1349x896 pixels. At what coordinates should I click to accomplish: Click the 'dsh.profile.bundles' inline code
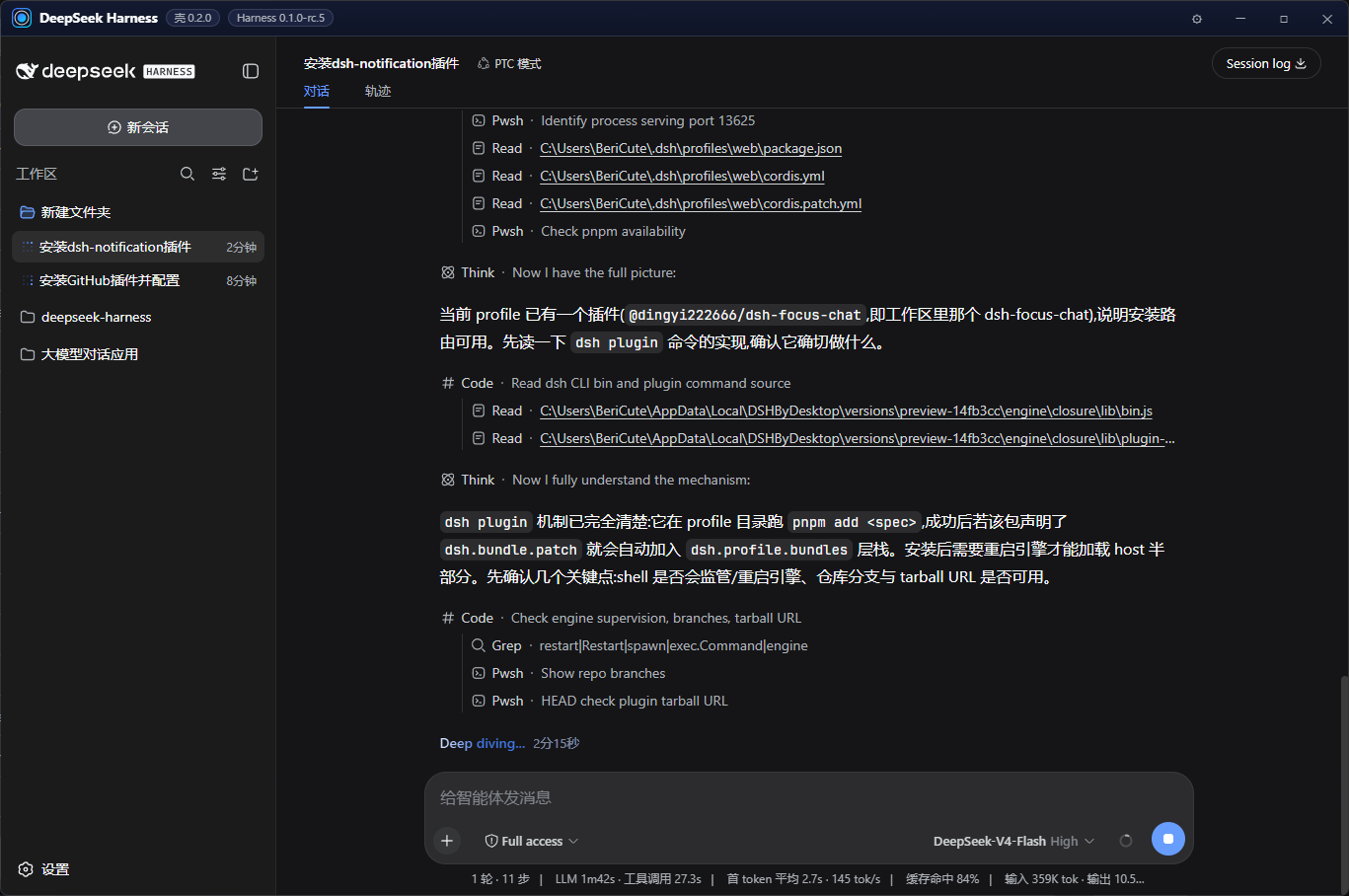pyautogui.click(x=769, y=550)
